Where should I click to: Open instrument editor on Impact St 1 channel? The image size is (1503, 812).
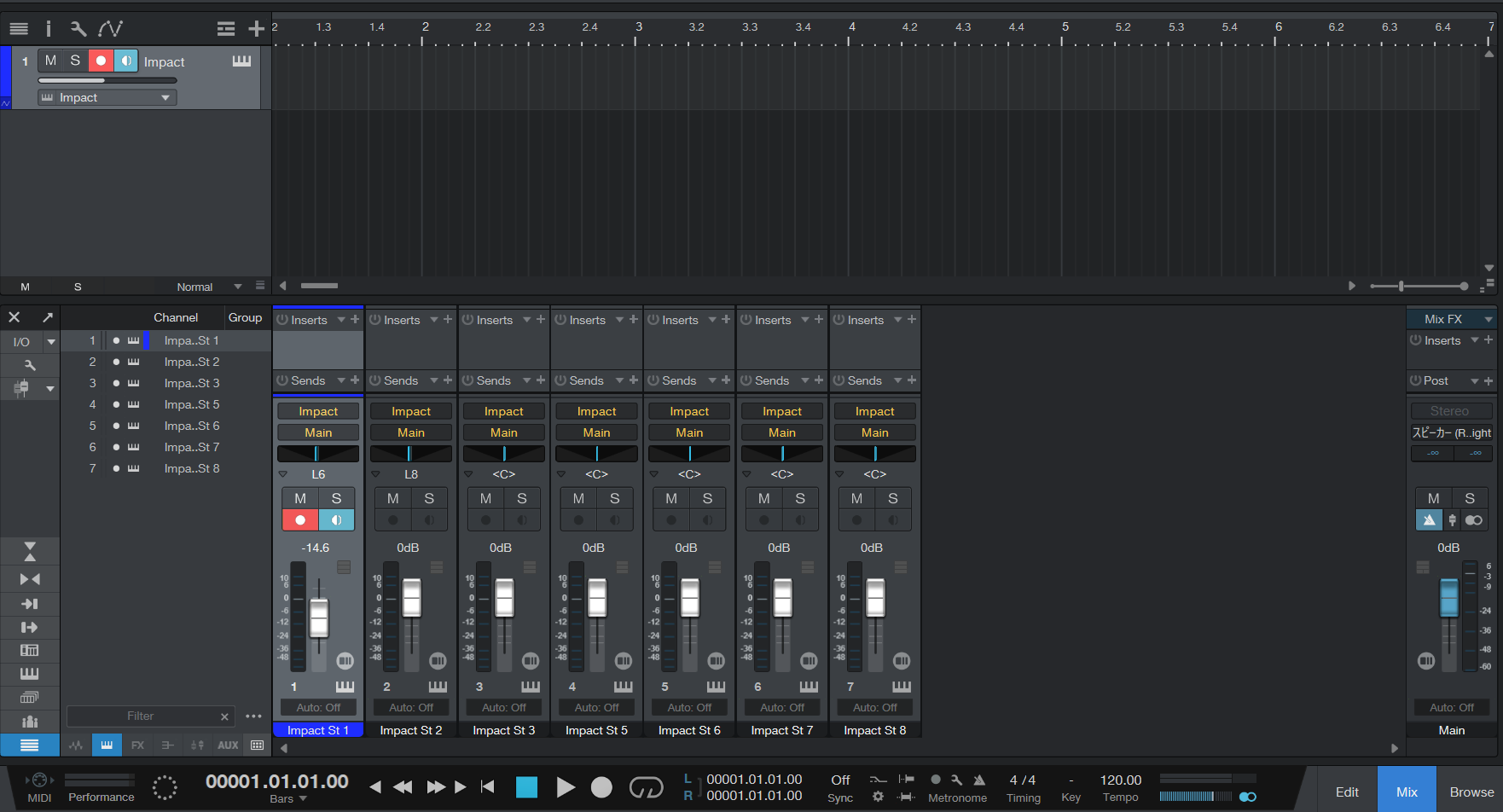click(x=345, y=687)
